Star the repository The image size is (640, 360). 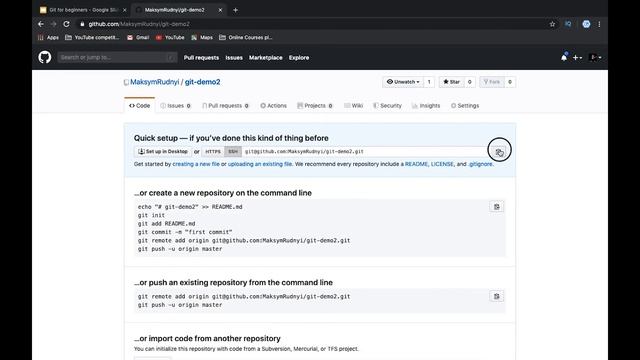tap(451, 82)
